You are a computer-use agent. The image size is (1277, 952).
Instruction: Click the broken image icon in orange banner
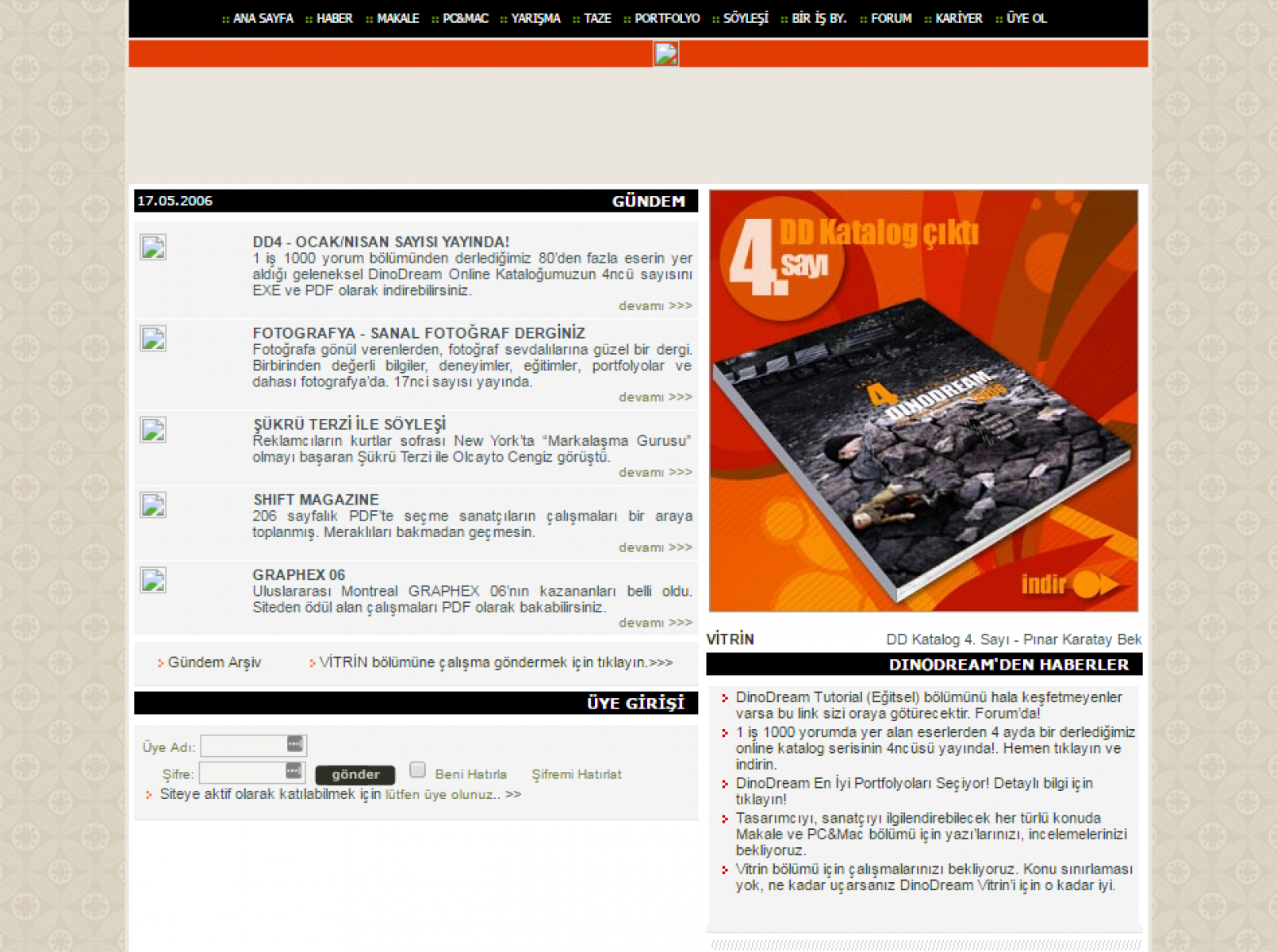pos(665,54)
